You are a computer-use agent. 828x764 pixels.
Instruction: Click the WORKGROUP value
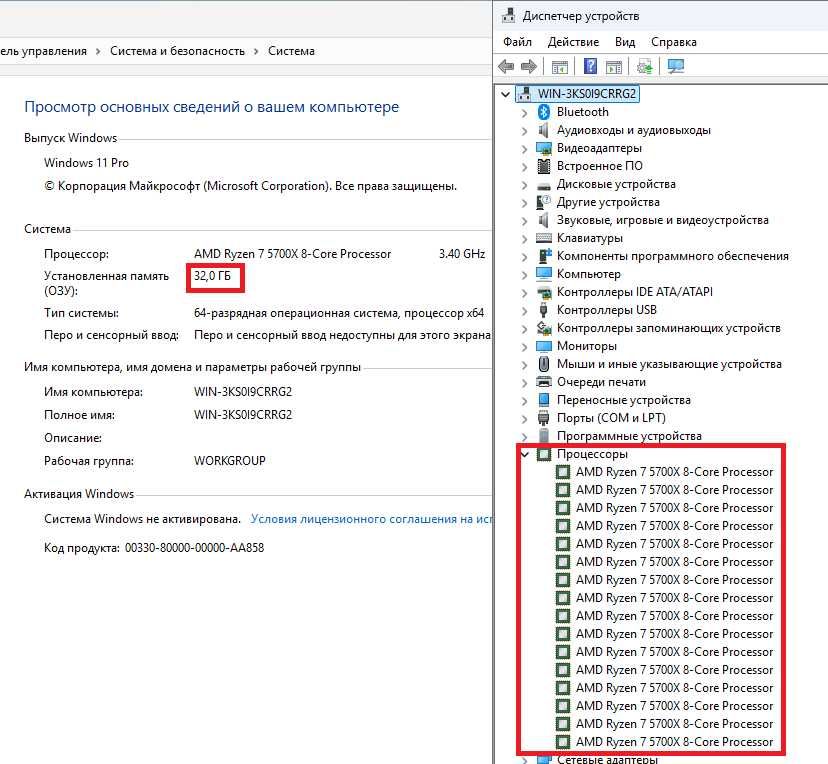[230, 460]
